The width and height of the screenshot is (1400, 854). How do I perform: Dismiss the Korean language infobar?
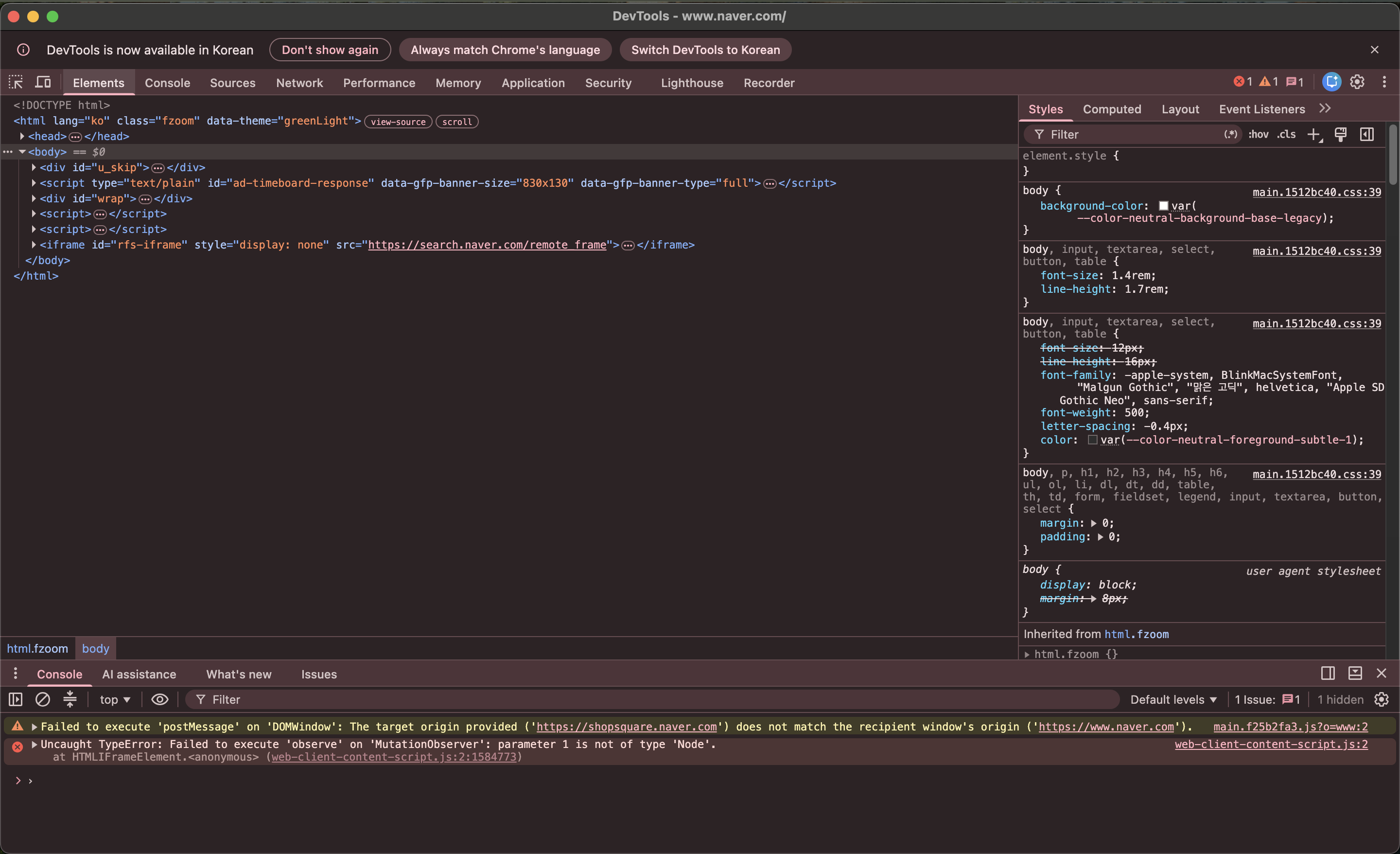[1374, 50]
